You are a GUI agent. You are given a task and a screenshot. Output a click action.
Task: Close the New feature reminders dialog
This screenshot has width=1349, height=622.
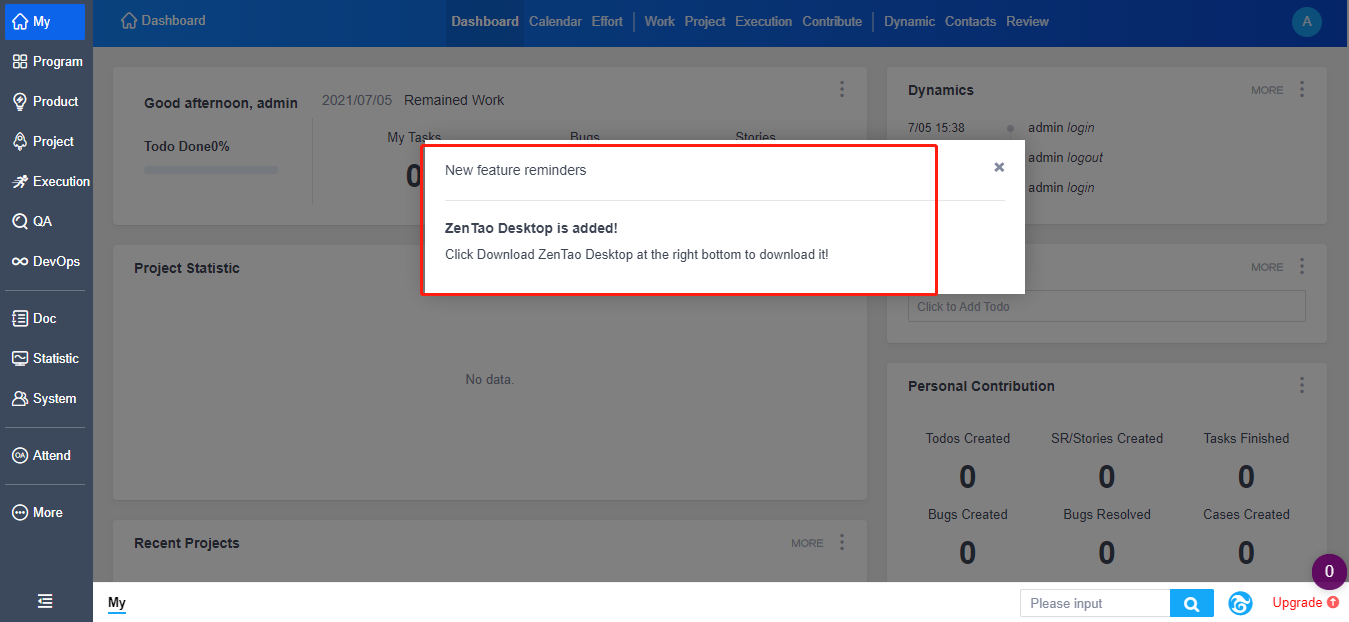[999, 167]
